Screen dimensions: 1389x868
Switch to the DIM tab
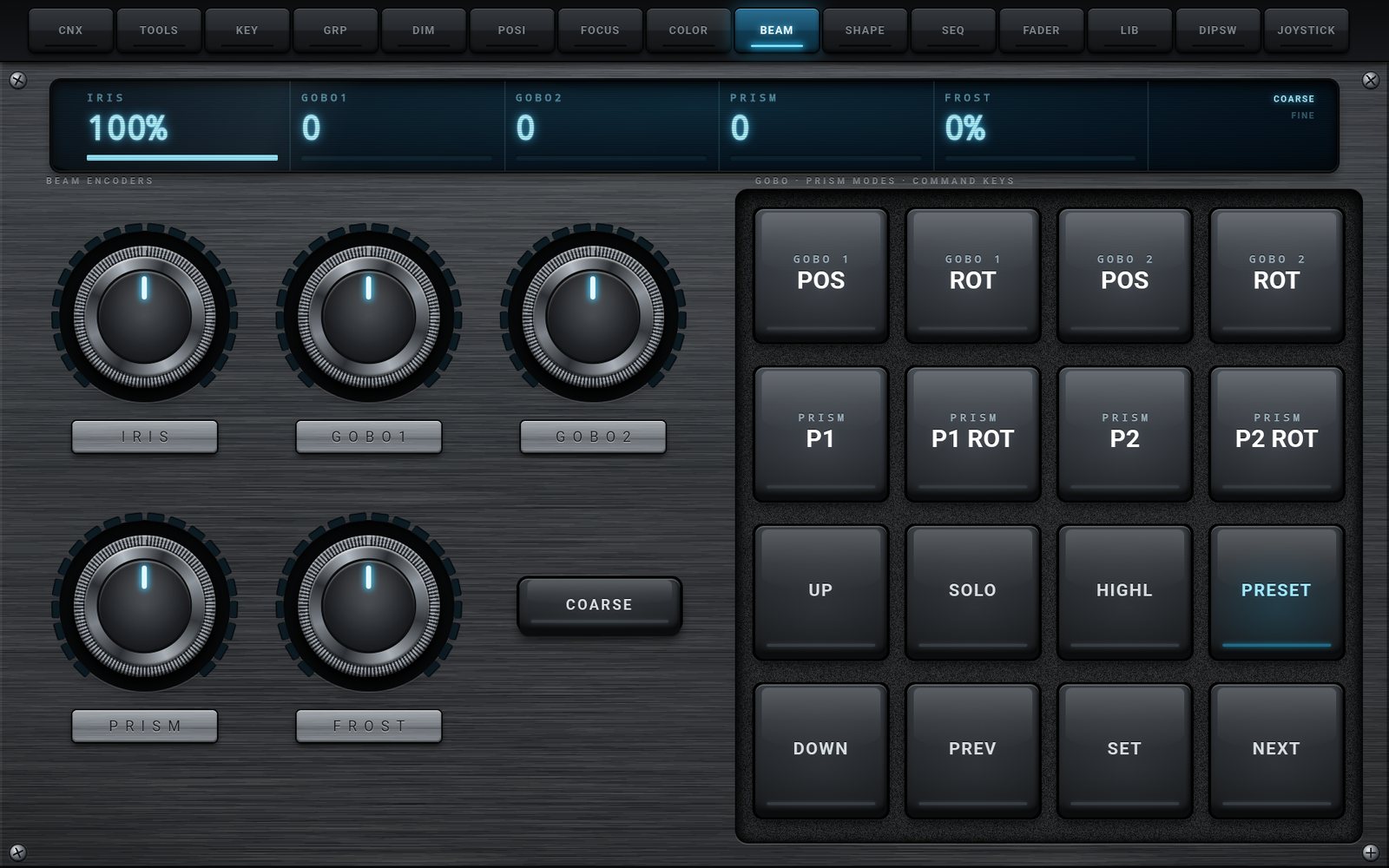click(x=424, y=30)
